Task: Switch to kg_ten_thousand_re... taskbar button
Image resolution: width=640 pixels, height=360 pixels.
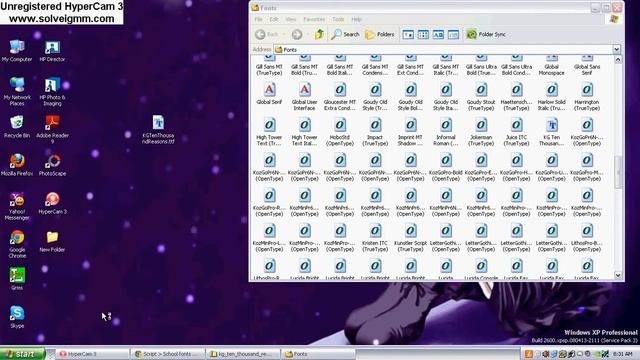Action: (243, 354)
